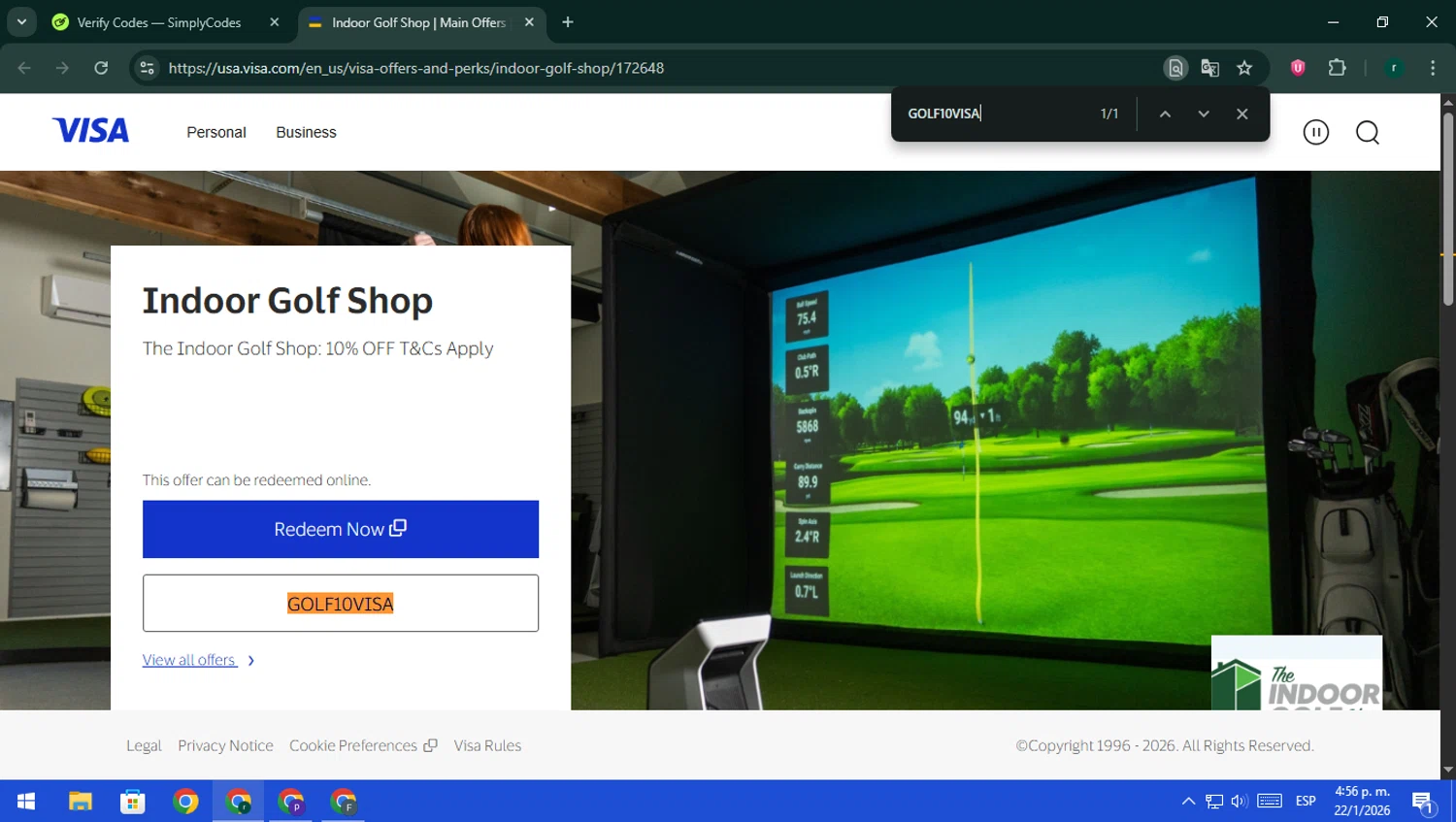This screenshot has height=822, width=1456.
Task: Open a new browser tab
Action: 568,22
